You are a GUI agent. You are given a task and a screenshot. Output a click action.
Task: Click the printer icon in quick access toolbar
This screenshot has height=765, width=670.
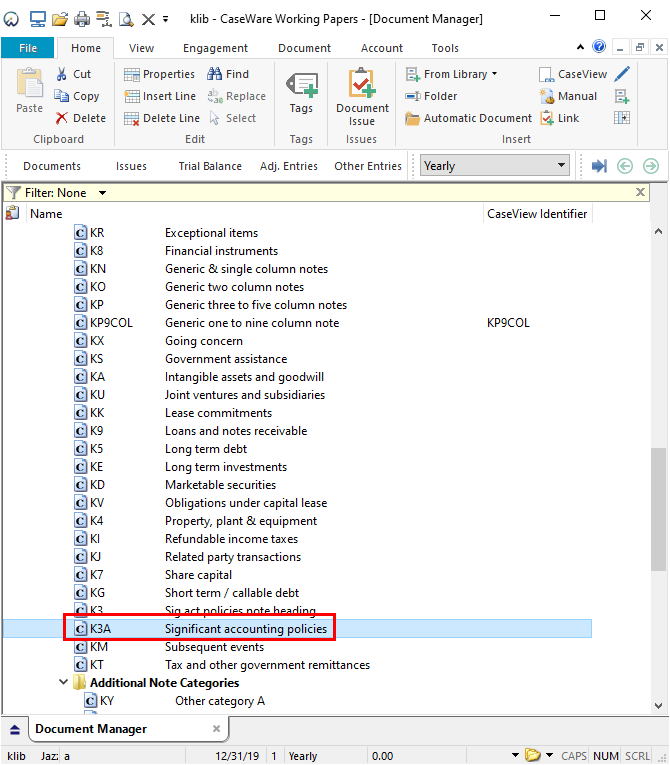pos(82,19)
